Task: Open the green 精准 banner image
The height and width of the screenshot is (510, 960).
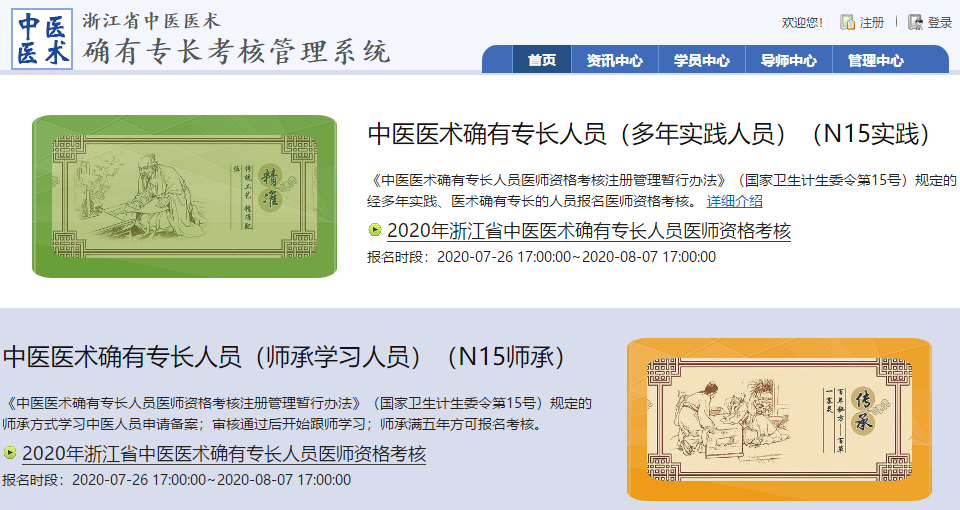Action: (184, 196)
